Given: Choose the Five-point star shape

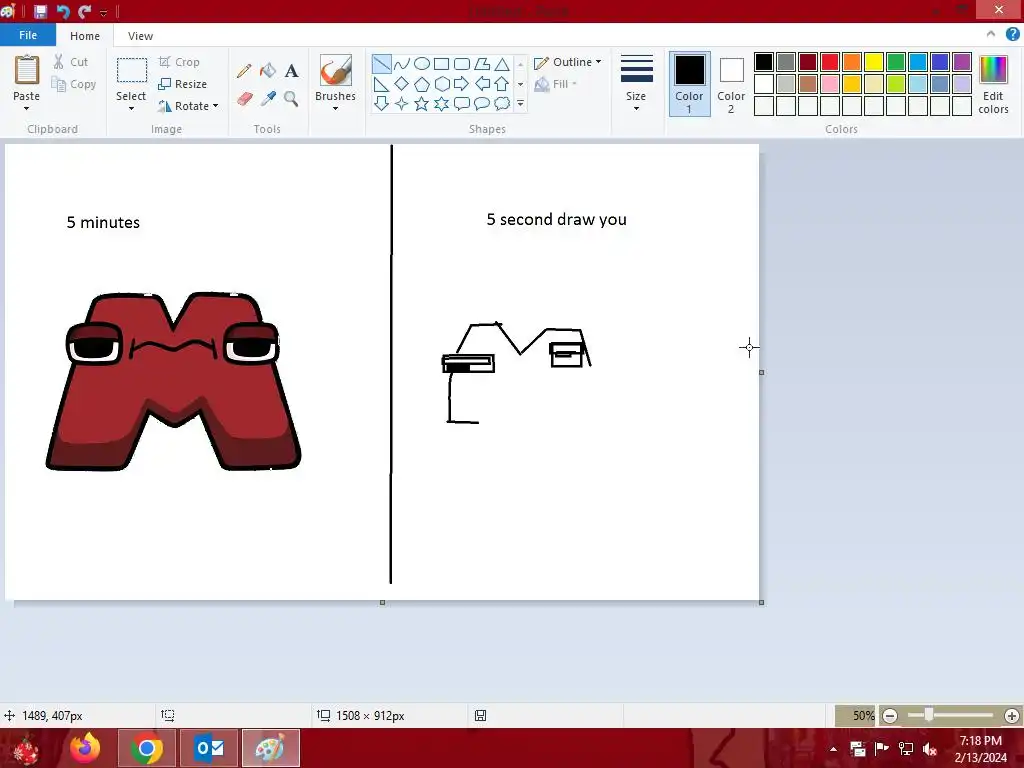Looking at the screenshot, I should tap(422, 103).
